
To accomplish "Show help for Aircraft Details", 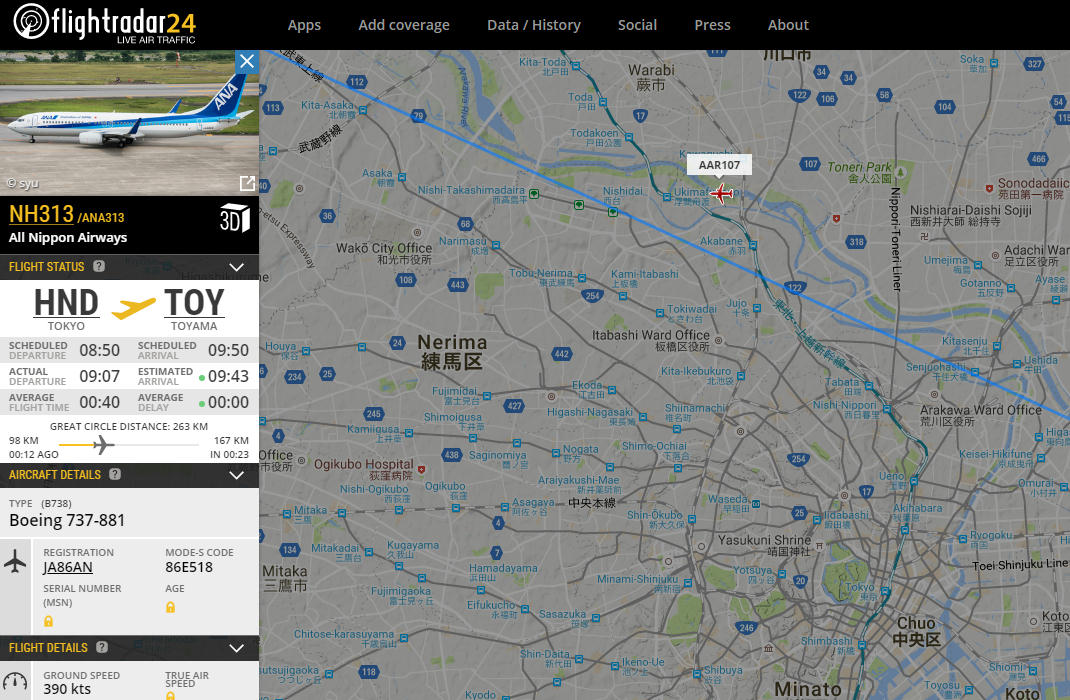I will (115, 474).
